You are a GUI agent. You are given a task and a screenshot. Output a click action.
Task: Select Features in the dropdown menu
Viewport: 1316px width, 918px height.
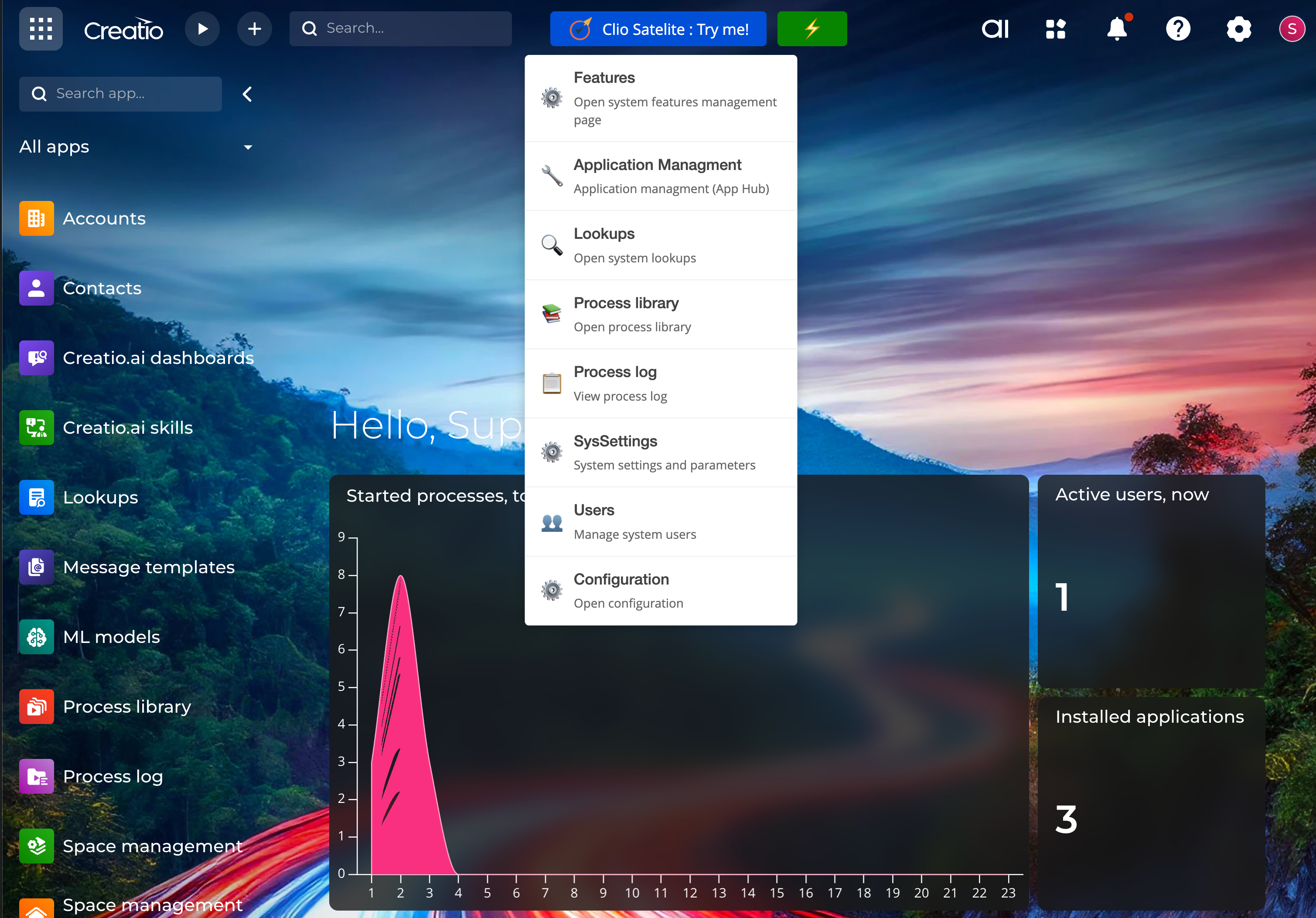661,98
